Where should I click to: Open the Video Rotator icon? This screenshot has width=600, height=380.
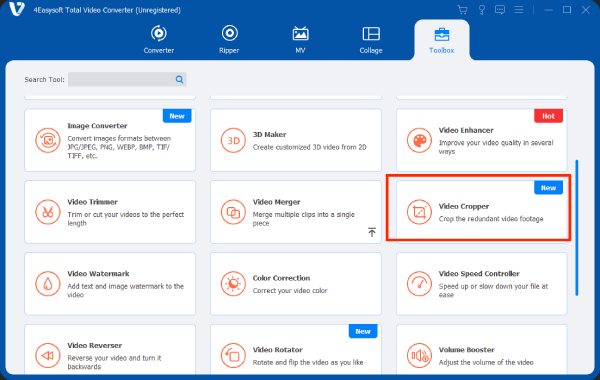[x=233, y=356]
